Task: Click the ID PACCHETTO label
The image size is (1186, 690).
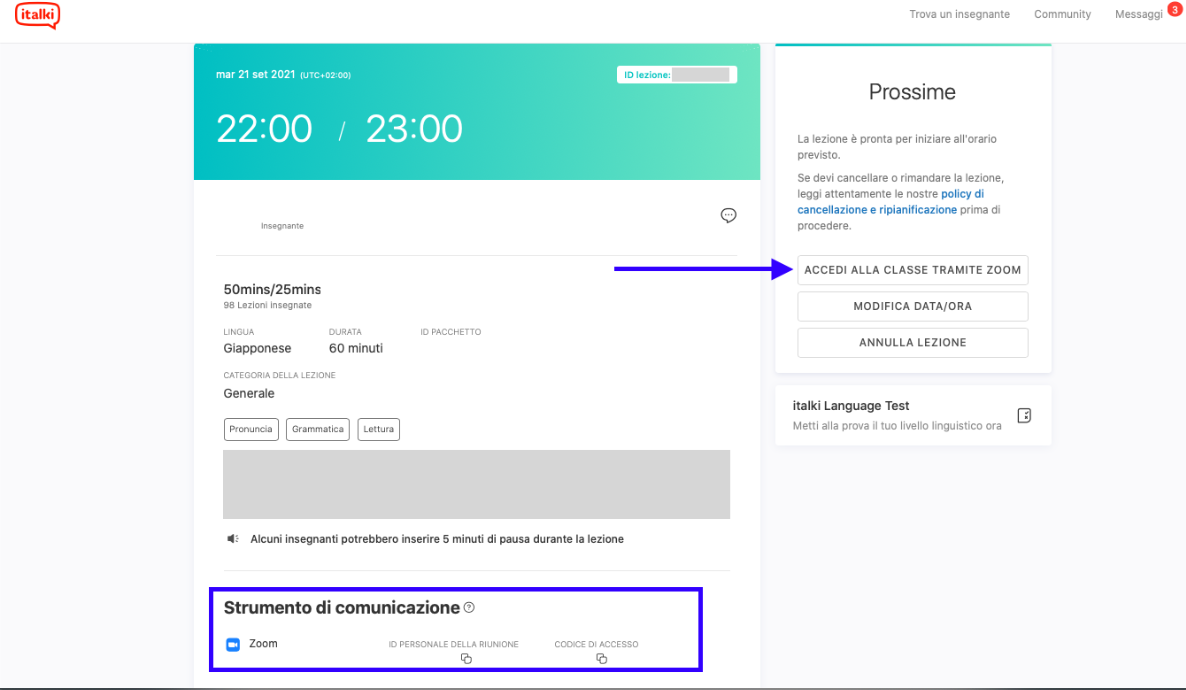Action: pos(451,332)
